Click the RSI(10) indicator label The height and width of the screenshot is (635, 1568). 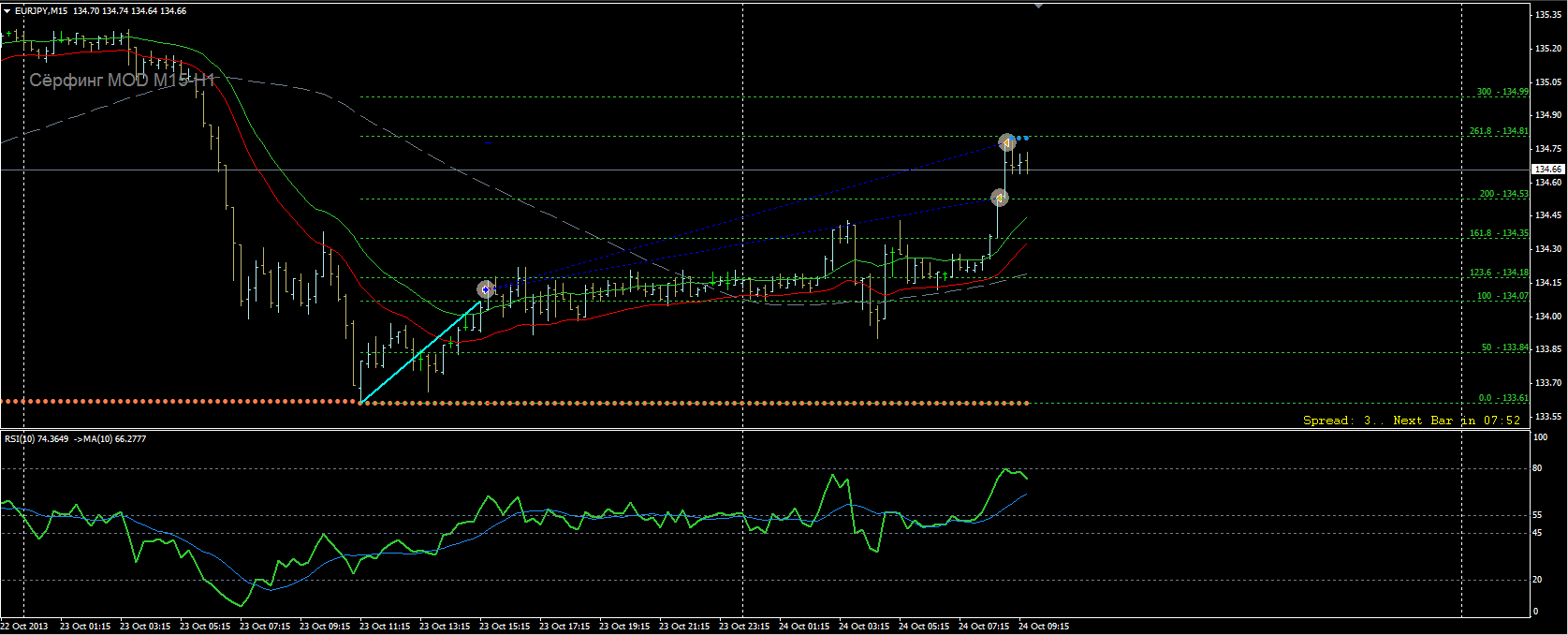point(20,438)
